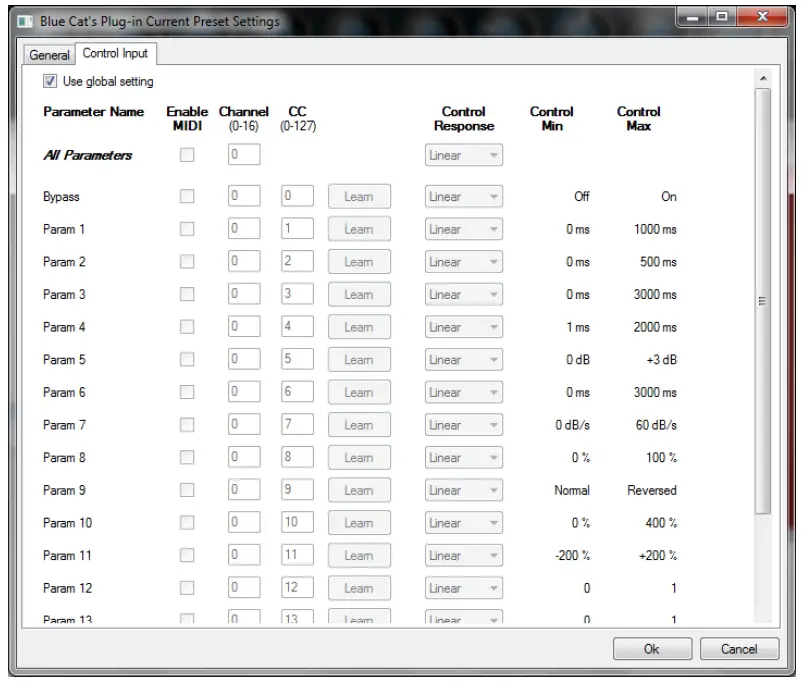802x682 pixels.
Task: Click Learn next to Param 4
Action: [359, 326]
